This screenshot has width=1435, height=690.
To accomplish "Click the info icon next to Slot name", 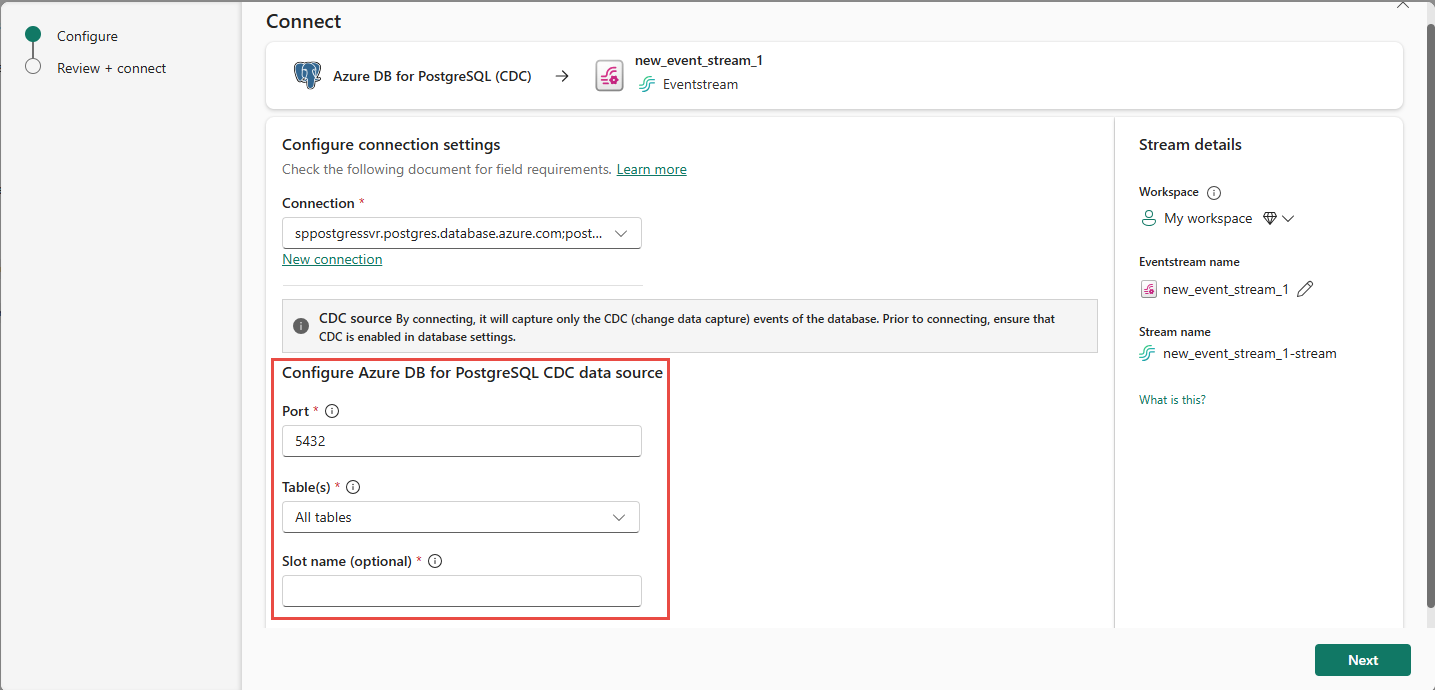I will (x=434, y=561).
